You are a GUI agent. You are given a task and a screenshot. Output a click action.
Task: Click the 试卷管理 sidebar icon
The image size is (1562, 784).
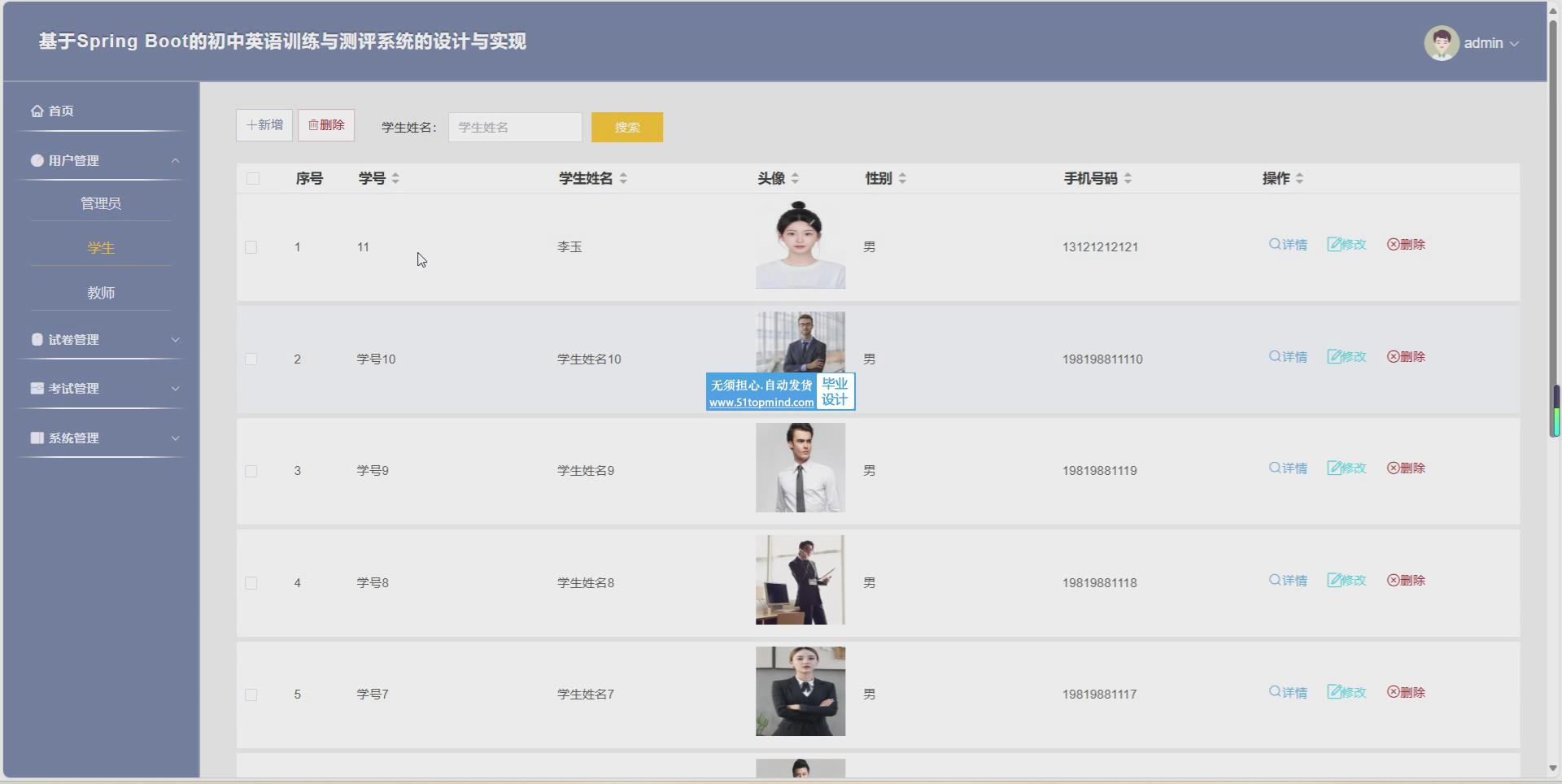tap(37, 340)
